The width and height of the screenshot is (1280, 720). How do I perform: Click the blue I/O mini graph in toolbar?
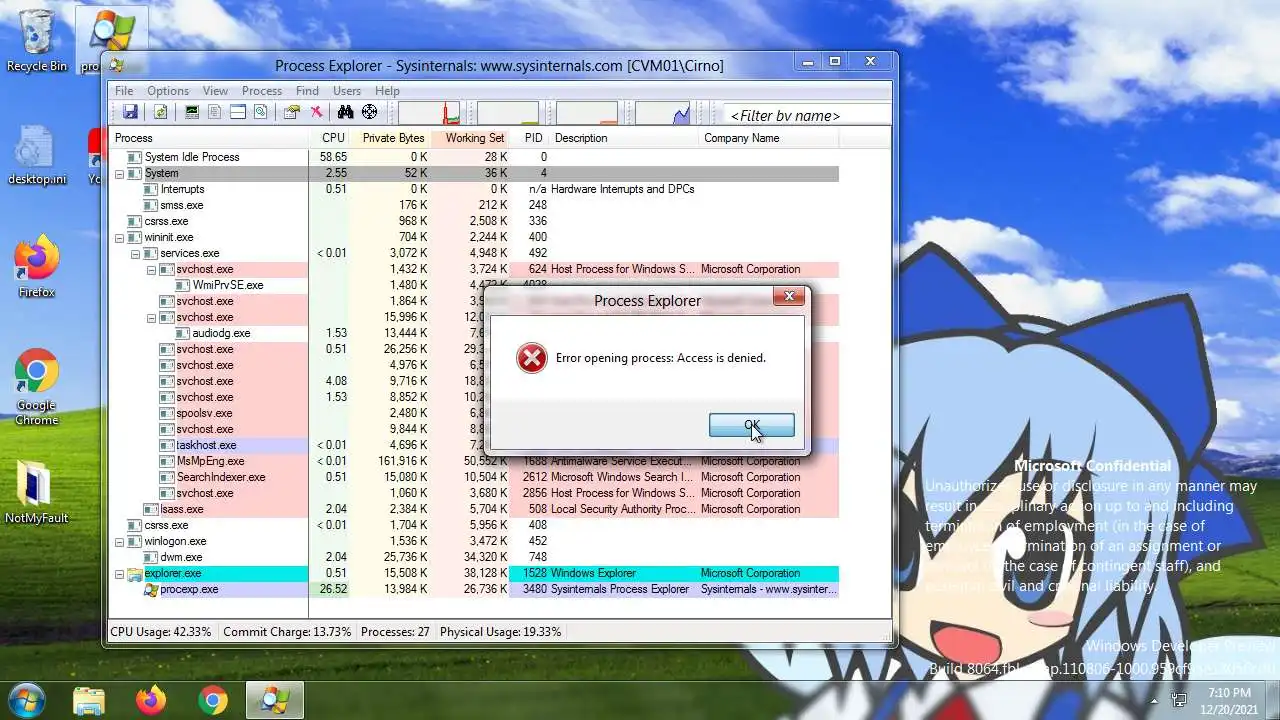663,112
